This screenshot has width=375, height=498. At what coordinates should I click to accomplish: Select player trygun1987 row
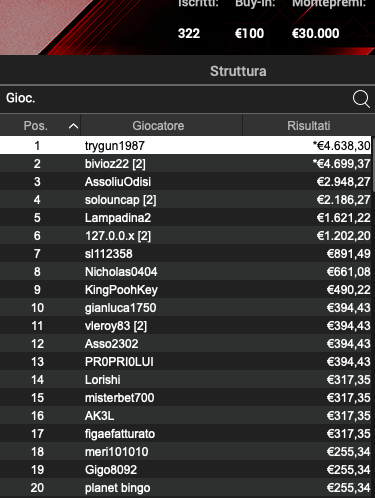[x=185, y=145]
